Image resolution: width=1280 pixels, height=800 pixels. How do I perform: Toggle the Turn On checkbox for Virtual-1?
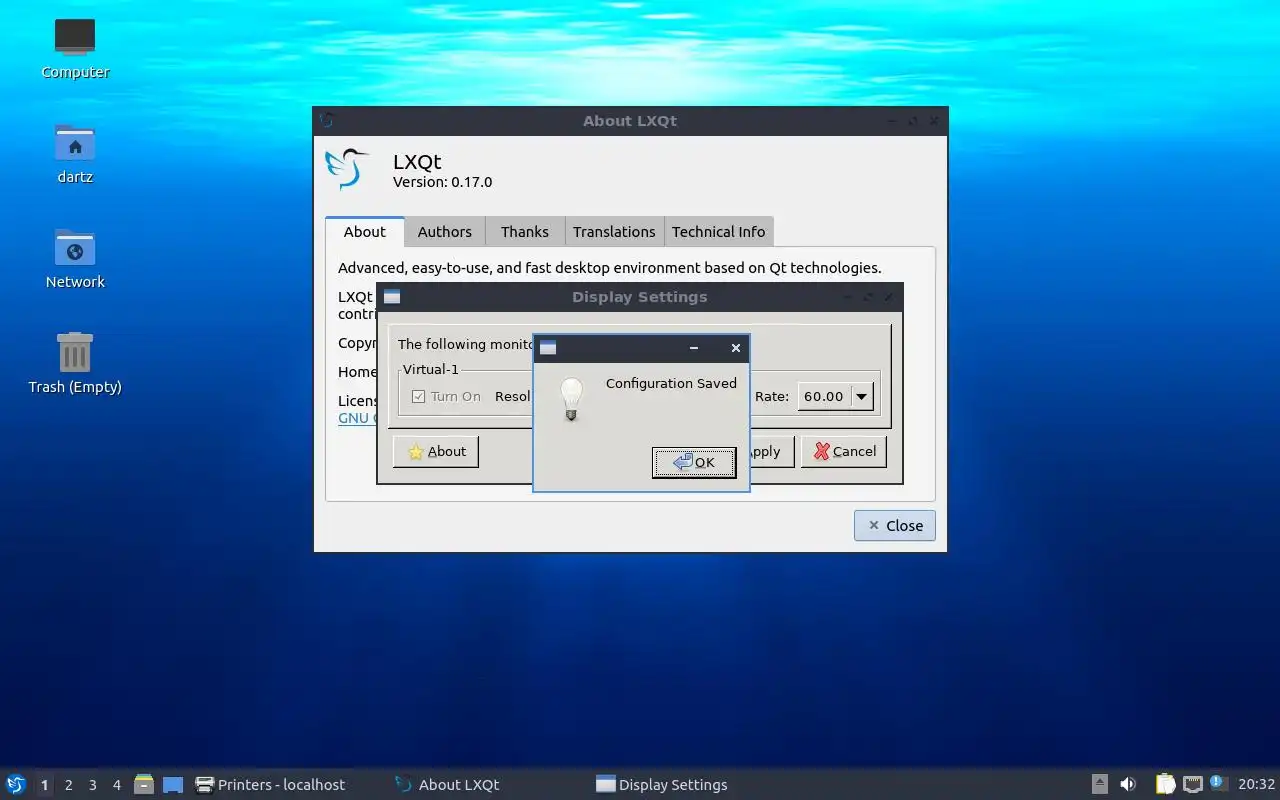point(418,396)
